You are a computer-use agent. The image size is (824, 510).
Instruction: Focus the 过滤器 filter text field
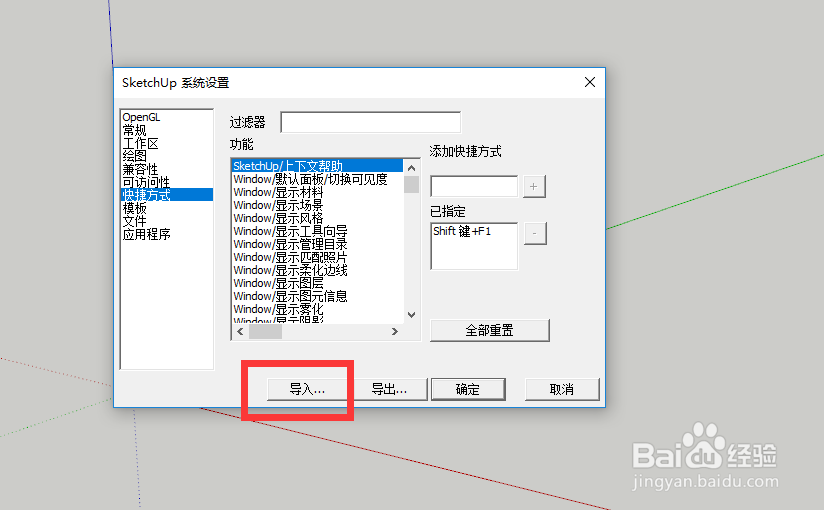point(371,123)
